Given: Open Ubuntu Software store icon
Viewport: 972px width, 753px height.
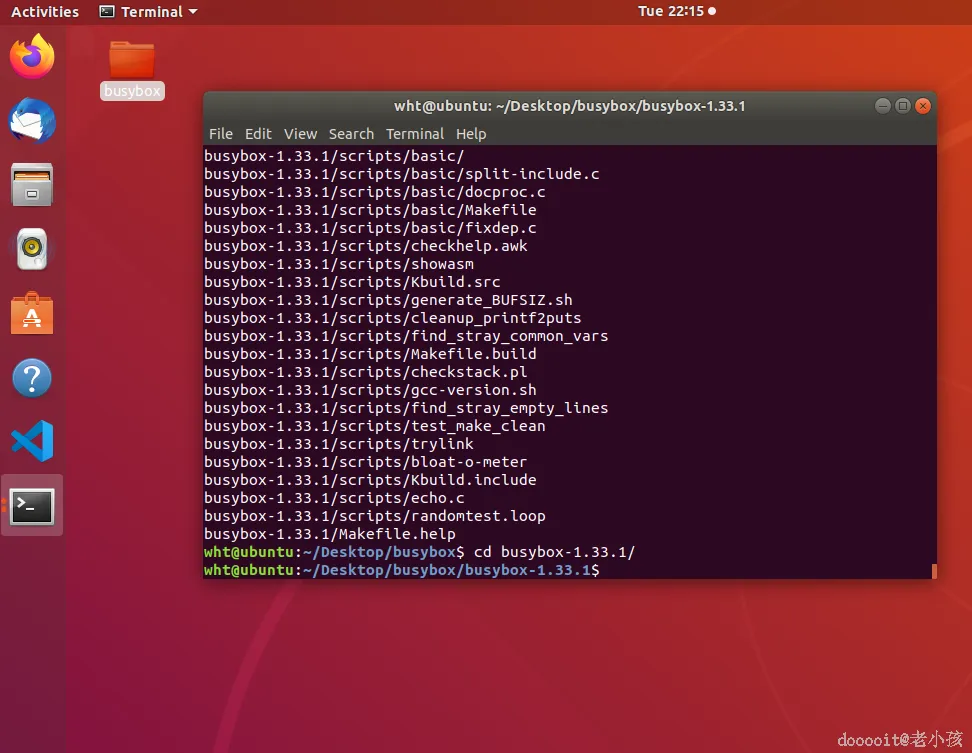Looking at the screenshot, I should [32, 314].
